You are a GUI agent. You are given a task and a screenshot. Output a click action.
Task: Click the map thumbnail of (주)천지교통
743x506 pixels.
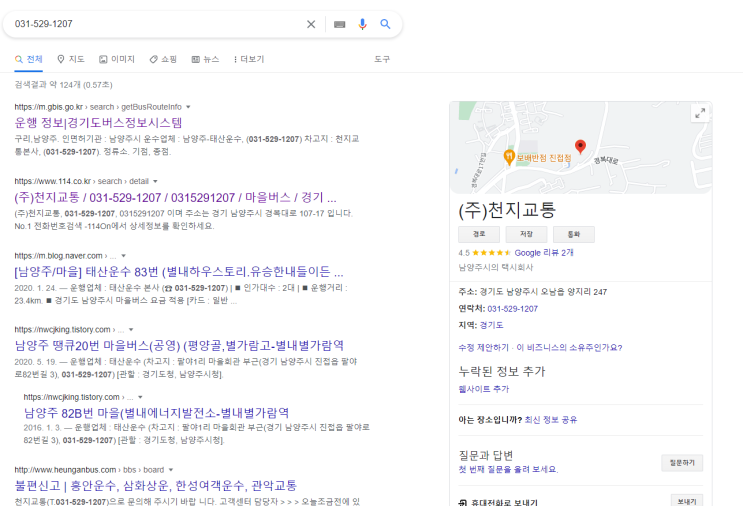pos(580,147)
